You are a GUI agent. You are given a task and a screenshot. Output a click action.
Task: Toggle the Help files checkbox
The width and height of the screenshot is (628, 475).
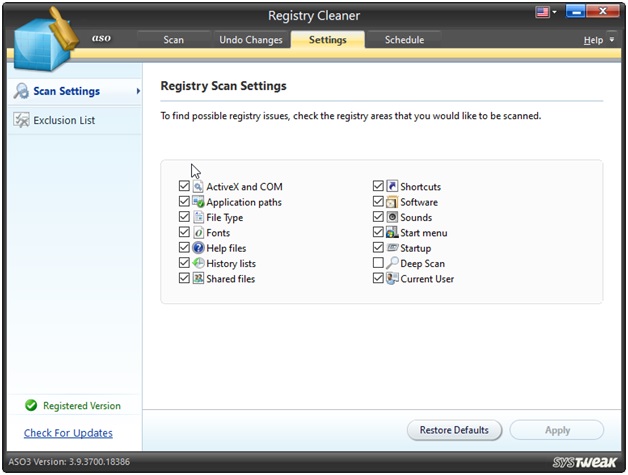pos(184,247)
